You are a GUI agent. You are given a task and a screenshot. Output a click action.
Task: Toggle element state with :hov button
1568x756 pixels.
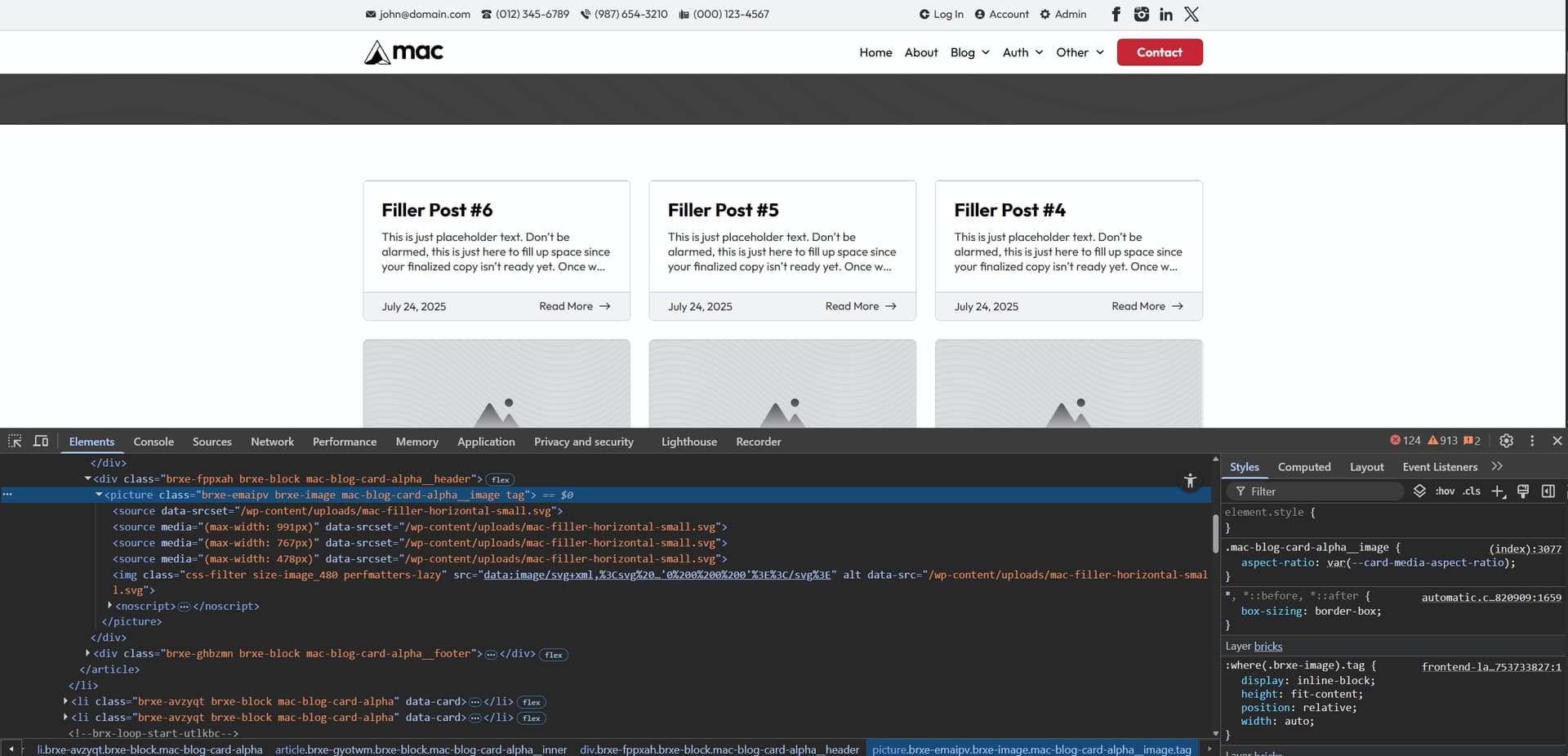1445,491
